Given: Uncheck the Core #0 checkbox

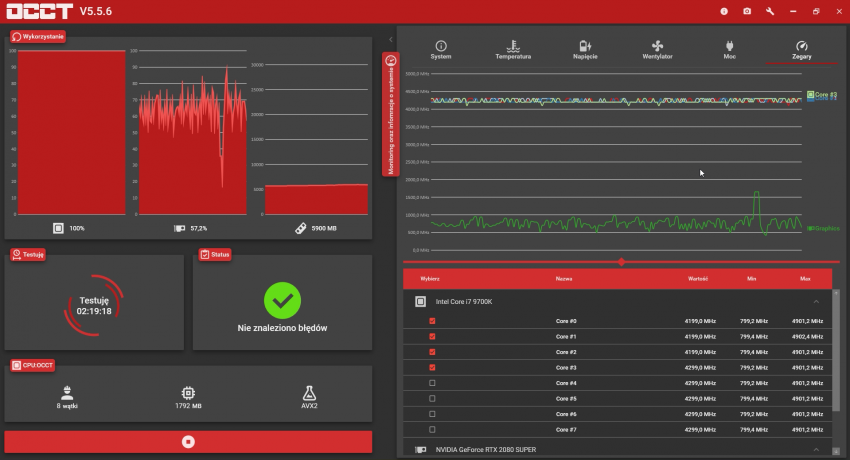Looking at the screenshot, I should click(x=432, y=321).
